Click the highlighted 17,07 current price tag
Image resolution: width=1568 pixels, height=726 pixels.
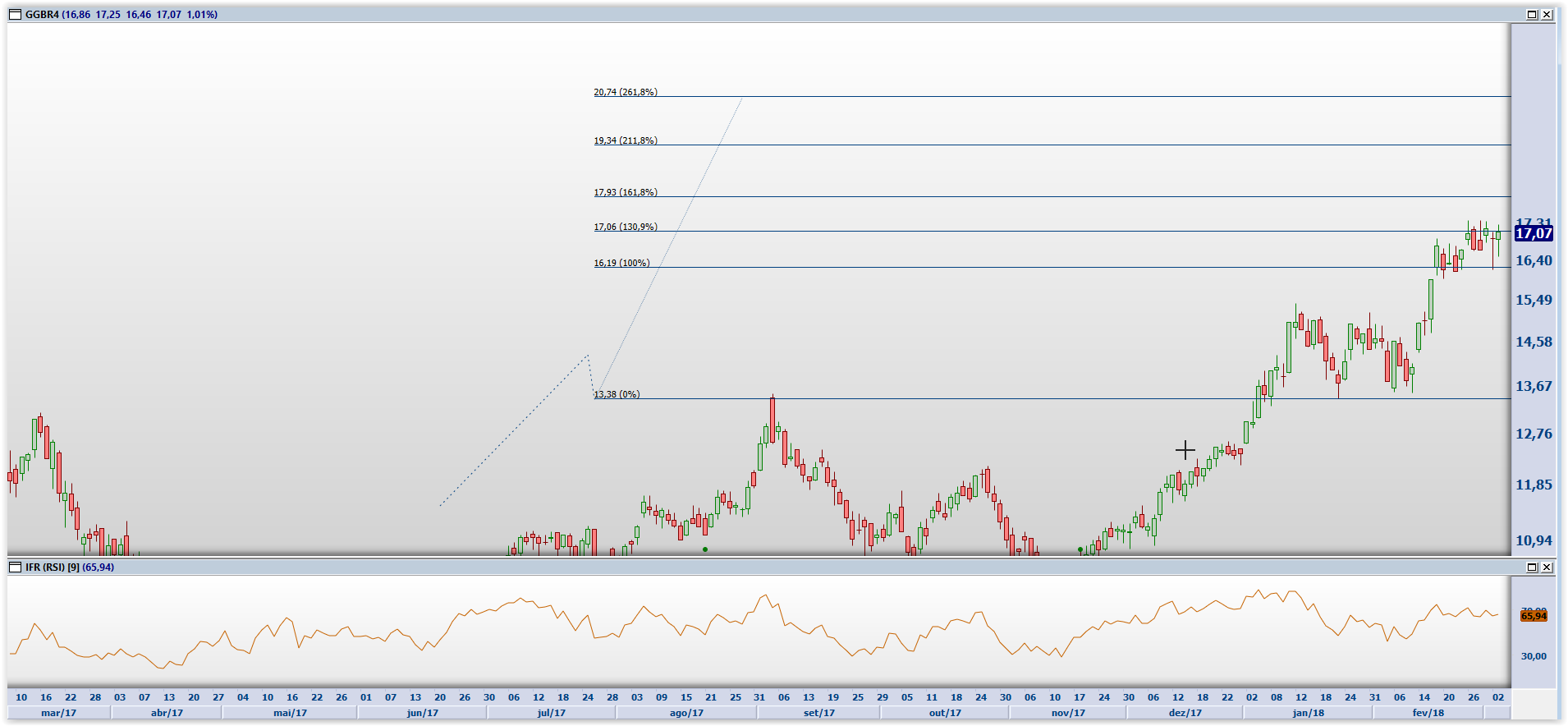[1533, 234]
